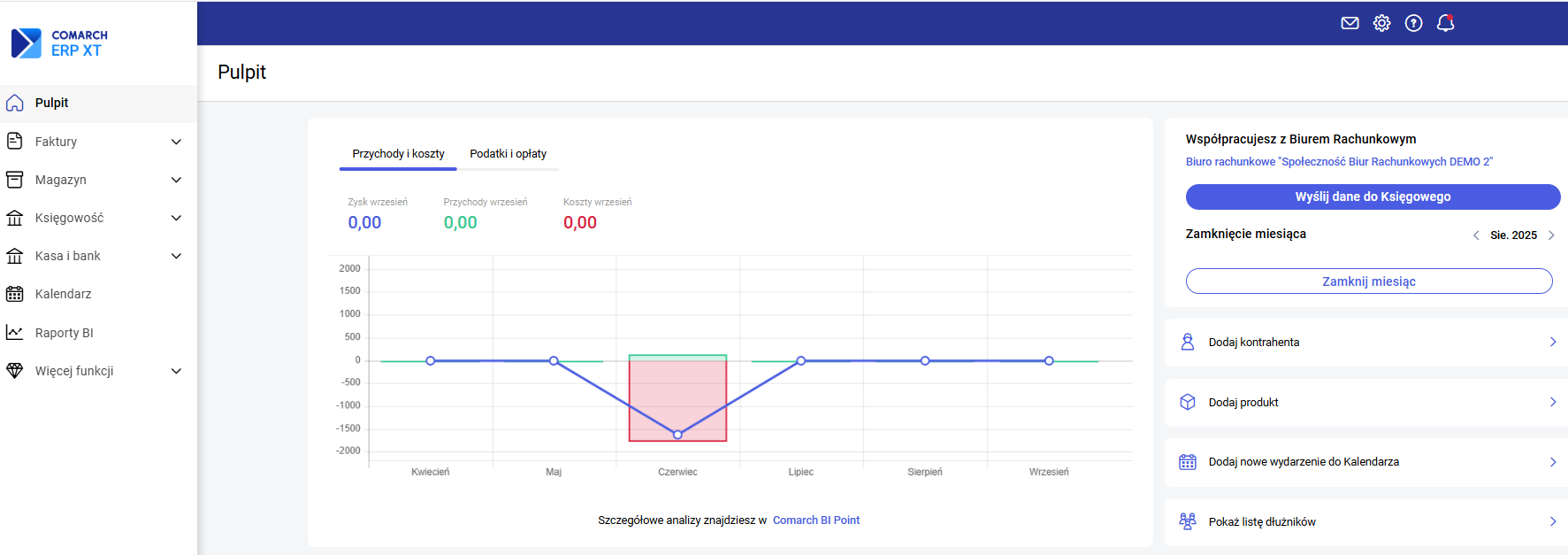The width and height of the screenshot is (1568, 555).
Task: Select Pulpit in the sidebar
Action: (98, 103)
